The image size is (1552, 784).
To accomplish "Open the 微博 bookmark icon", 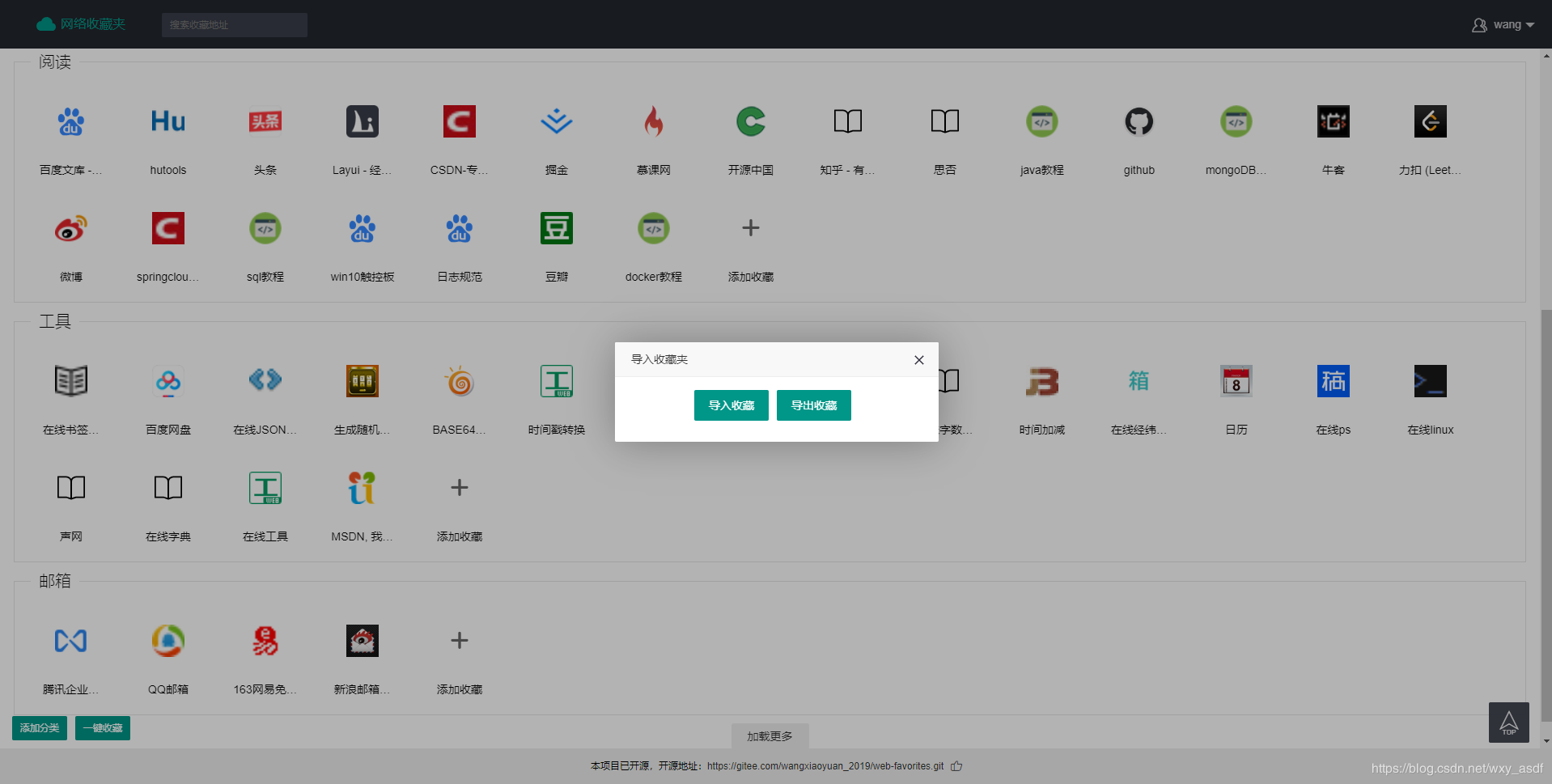I will (x=71, y=228).
